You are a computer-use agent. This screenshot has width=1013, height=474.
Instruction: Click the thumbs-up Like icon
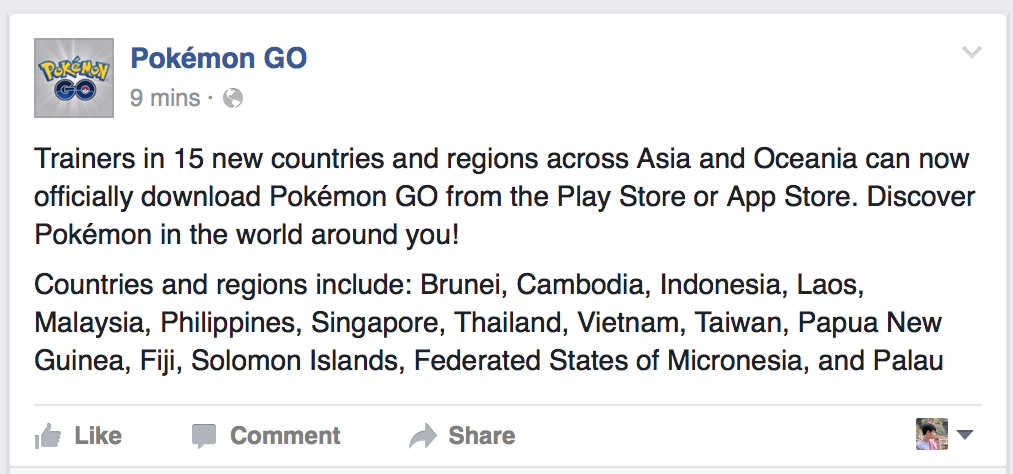point(48,436)
